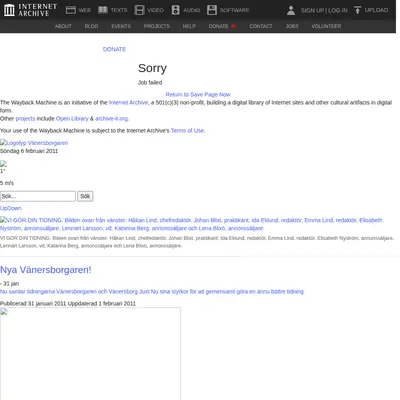The height and width of the screenshot is (400, 400).
Task: Open the Contact menu item
Action: [261, 26]
